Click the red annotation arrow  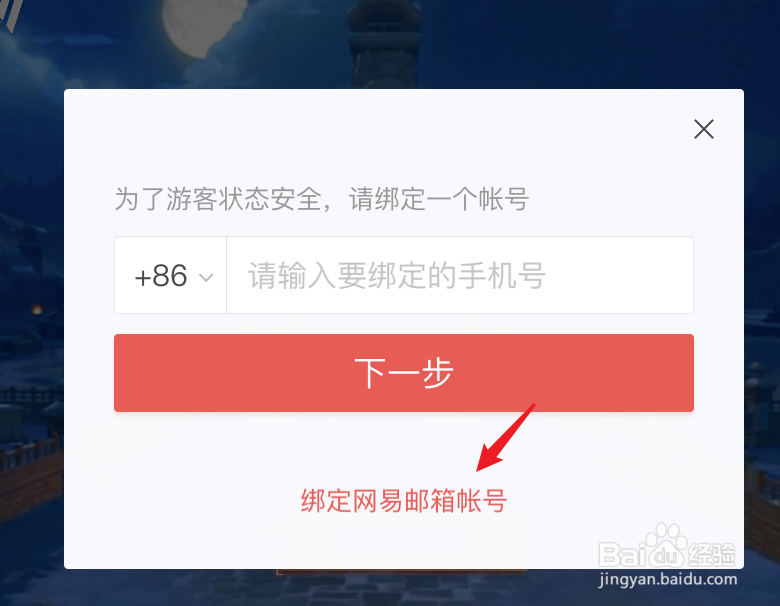504,438
